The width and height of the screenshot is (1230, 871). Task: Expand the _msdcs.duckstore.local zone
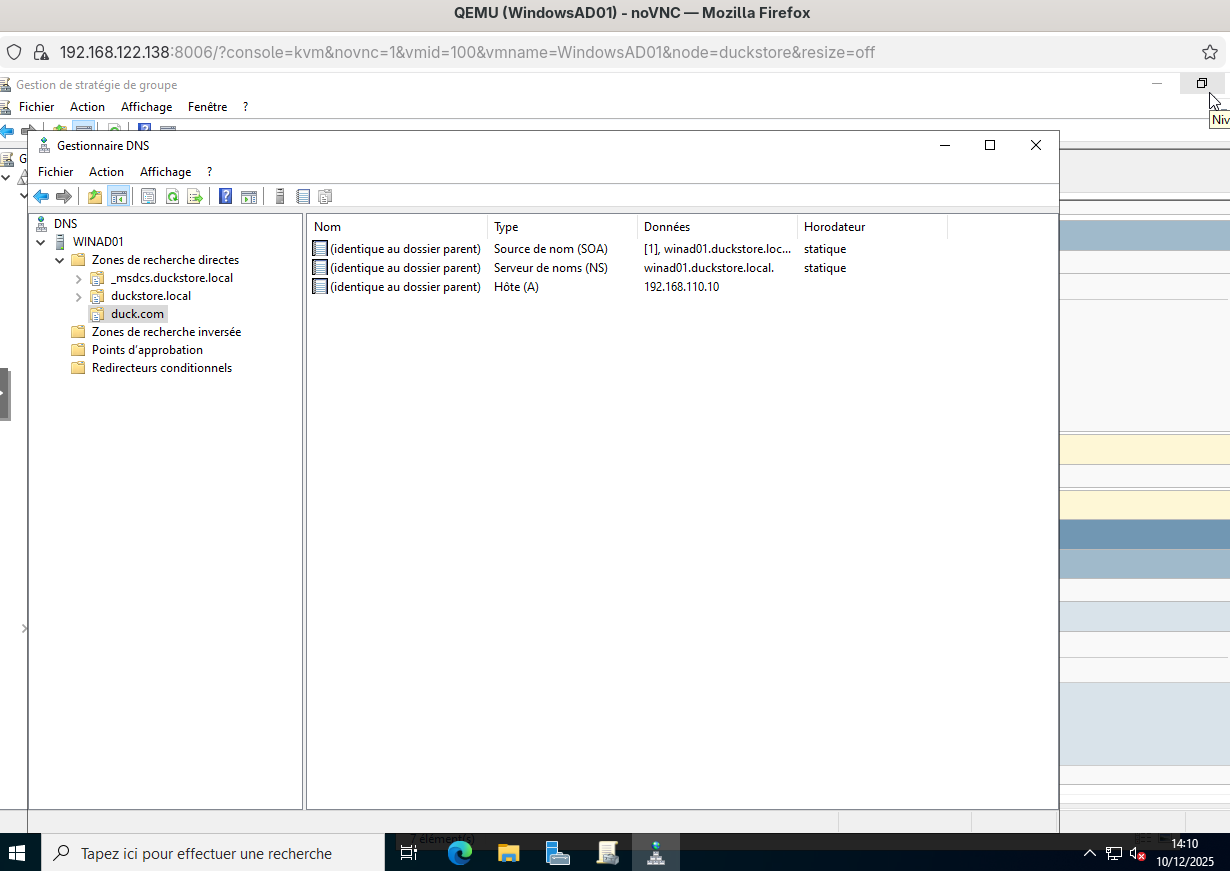point(78,277)
